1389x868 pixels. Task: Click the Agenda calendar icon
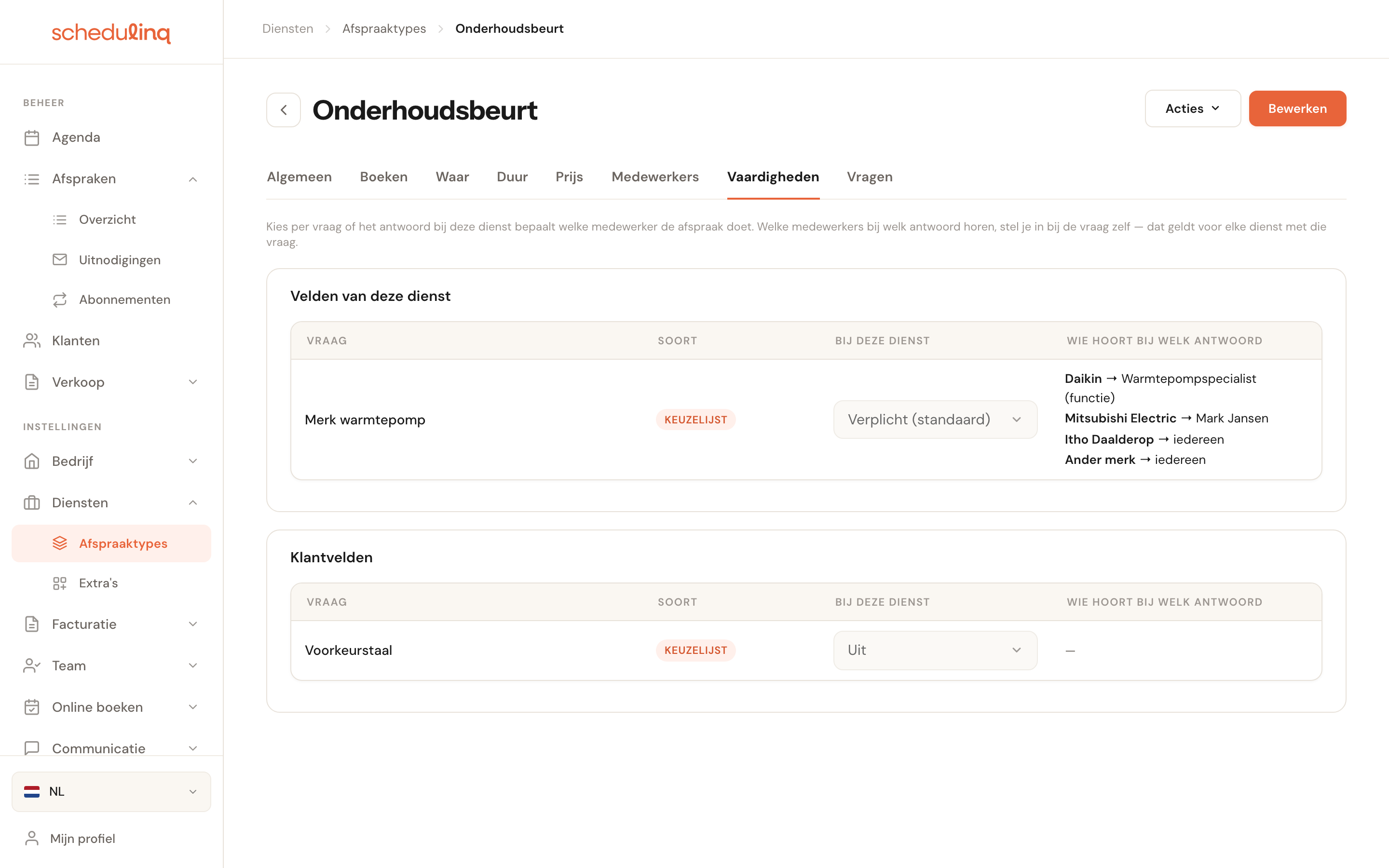[x=31, y=138]
